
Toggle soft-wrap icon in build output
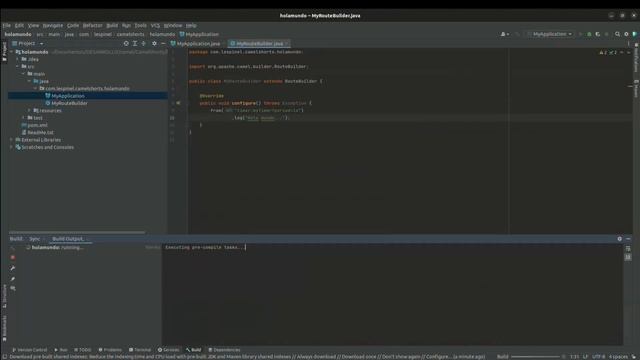point(628,249)
